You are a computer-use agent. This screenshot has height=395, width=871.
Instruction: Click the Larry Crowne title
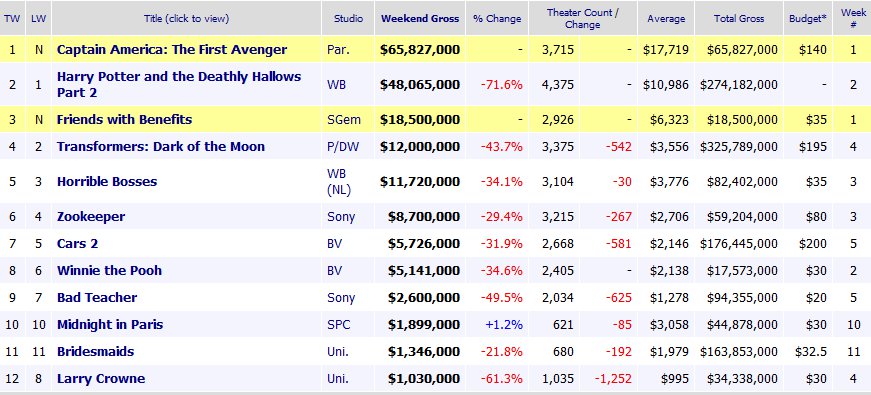tap(101, 379)
